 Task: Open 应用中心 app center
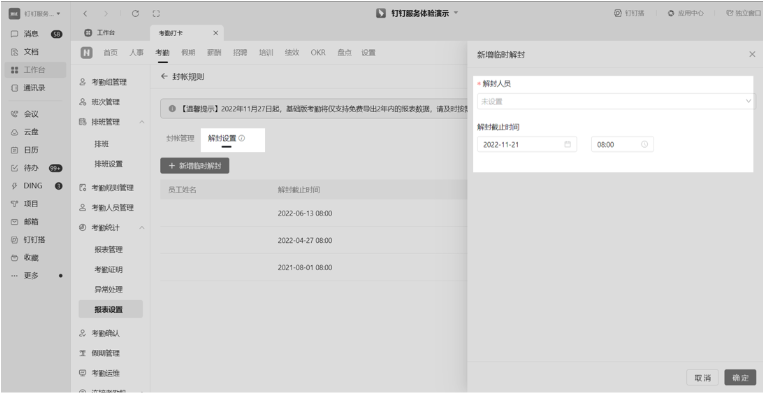click(686, 13)
